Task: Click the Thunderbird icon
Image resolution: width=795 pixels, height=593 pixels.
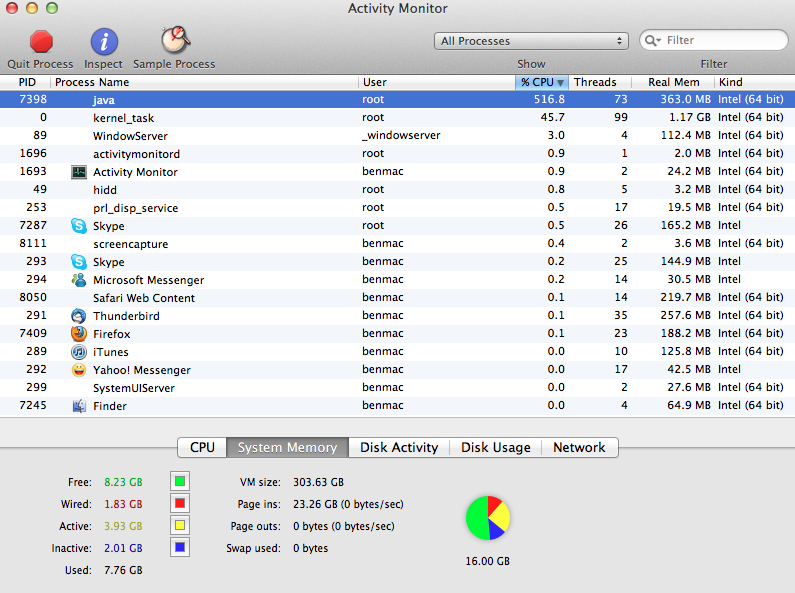Action: pos(79,316)
